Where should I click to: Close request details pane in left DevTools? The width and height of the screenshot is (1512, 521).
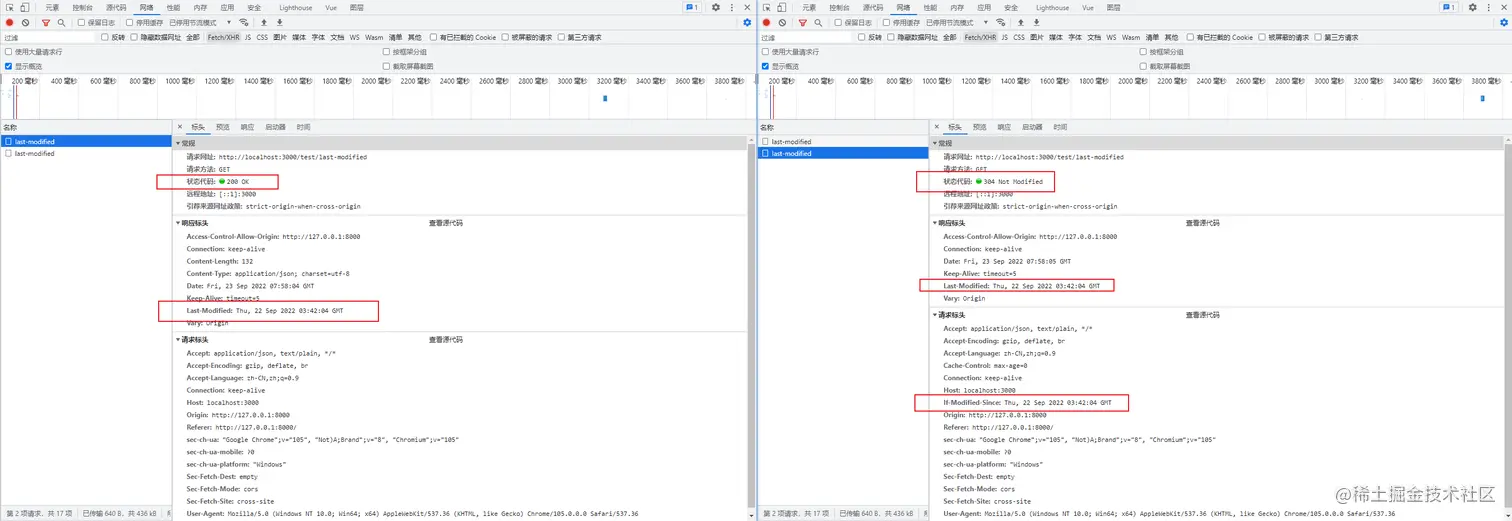[x=180, y=127]
